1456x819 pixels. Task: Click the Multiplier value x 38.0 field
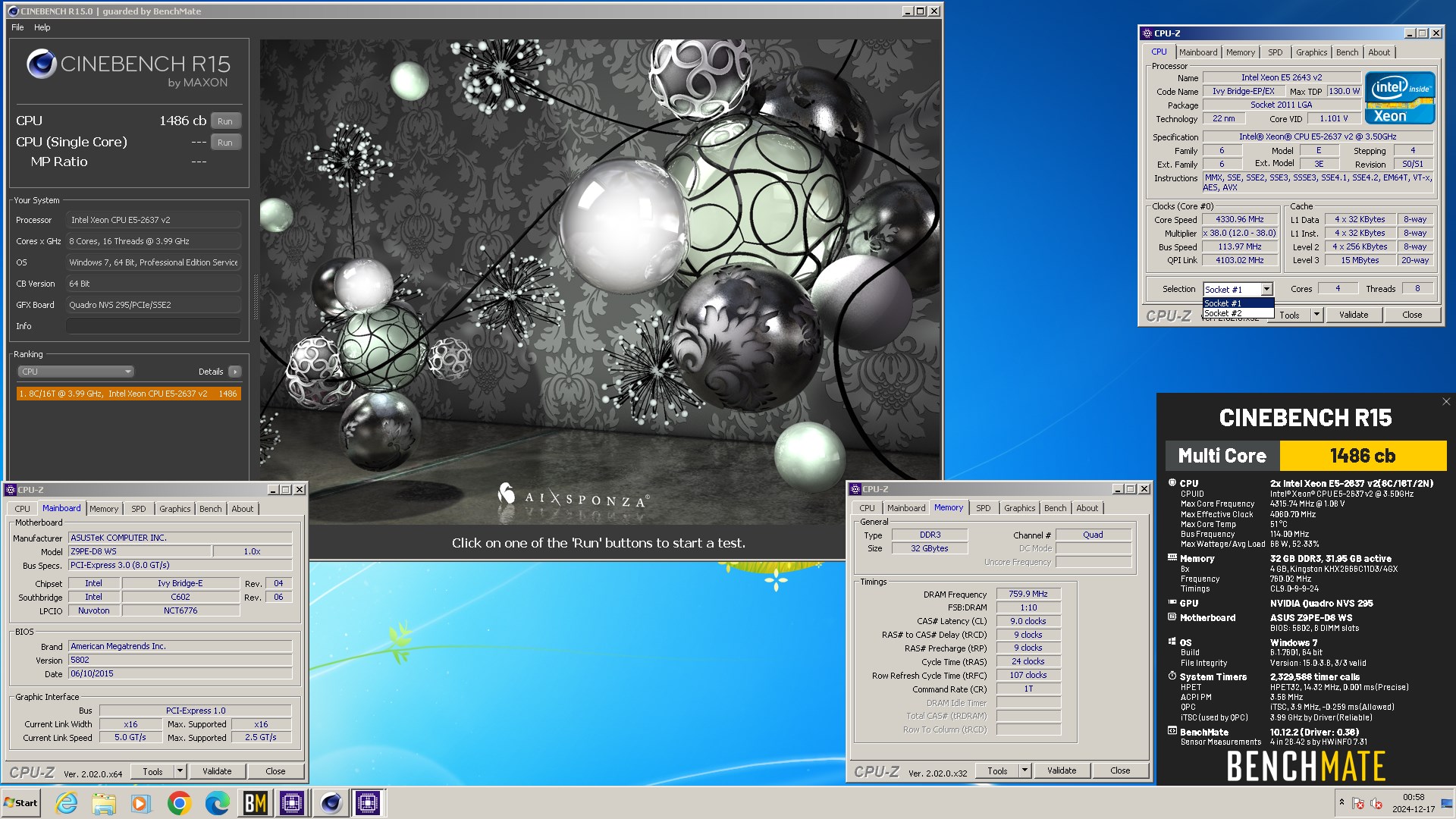tap(1240, 233)
